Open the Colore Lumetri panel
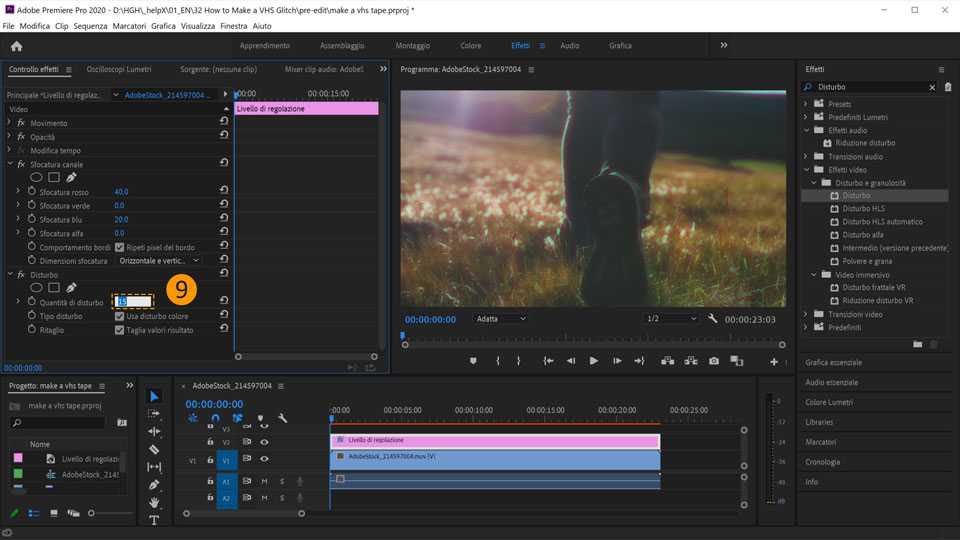Image resolution: width=960 pixels, height=540 pixels. [829, 402]
